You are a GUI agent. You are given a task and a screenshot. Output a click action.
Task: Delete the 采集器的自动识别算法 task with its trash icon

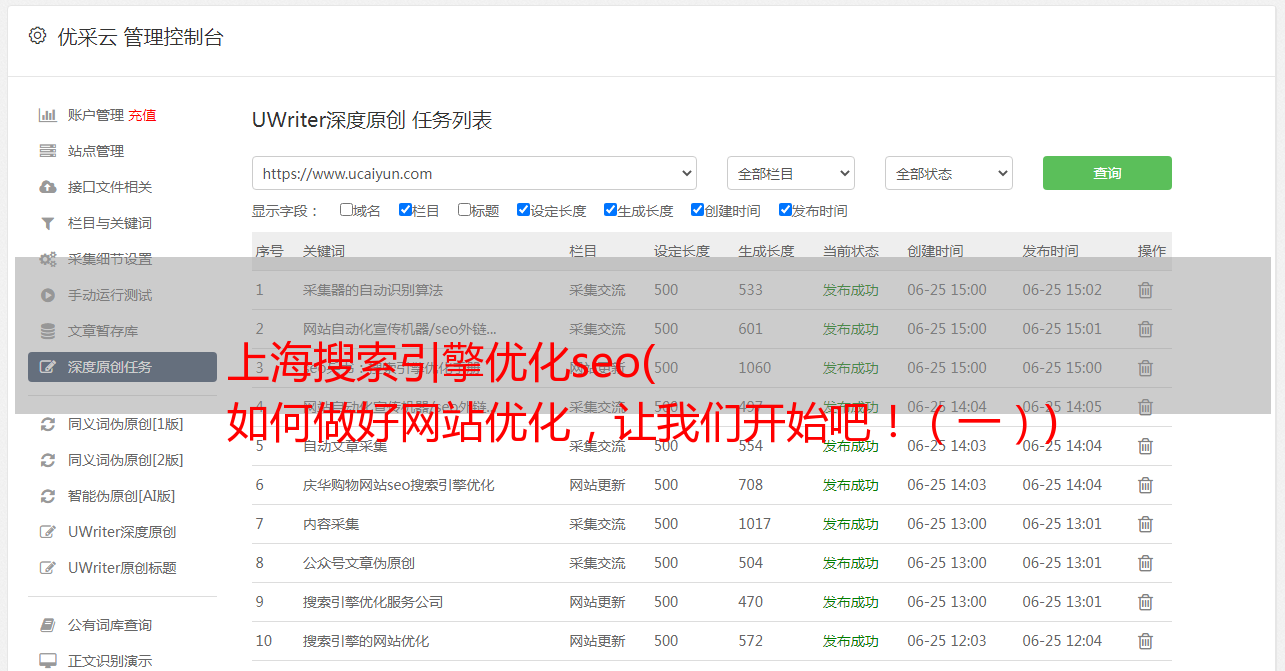(x=1145, y=290)
